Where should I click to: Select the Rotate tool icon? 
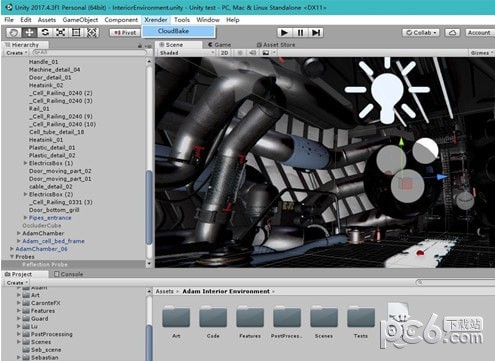click(x=45, y=33)
